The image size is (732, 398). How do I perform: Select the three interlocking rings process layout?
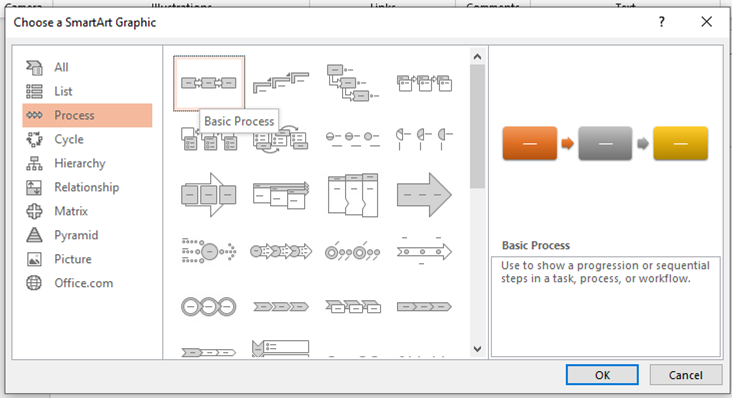tap(209, 307)
